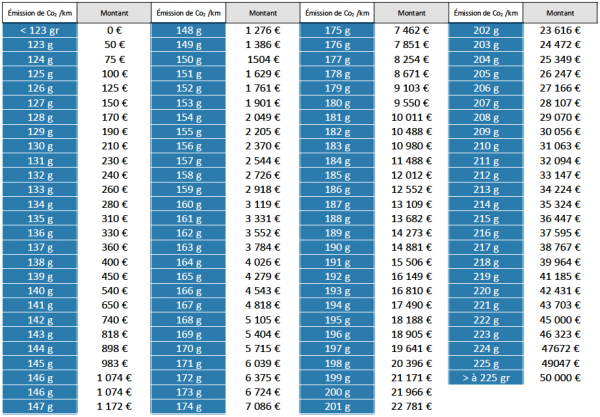Screen dimensions: 600x417
Task: Click the 7 462 € amount cell
Action: (x=411, y=30)
